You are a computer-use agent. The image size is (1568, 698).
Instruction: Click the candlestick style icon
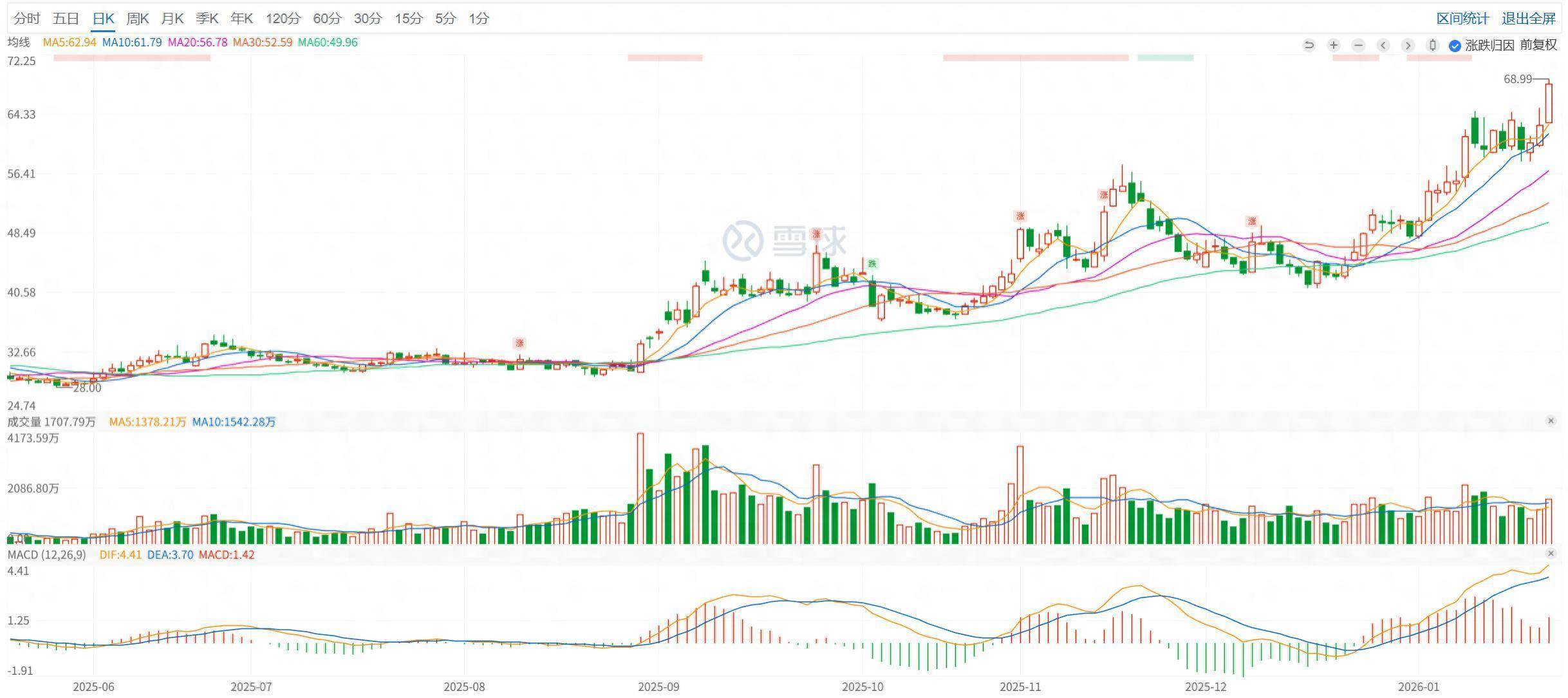tap(1432, 45)
